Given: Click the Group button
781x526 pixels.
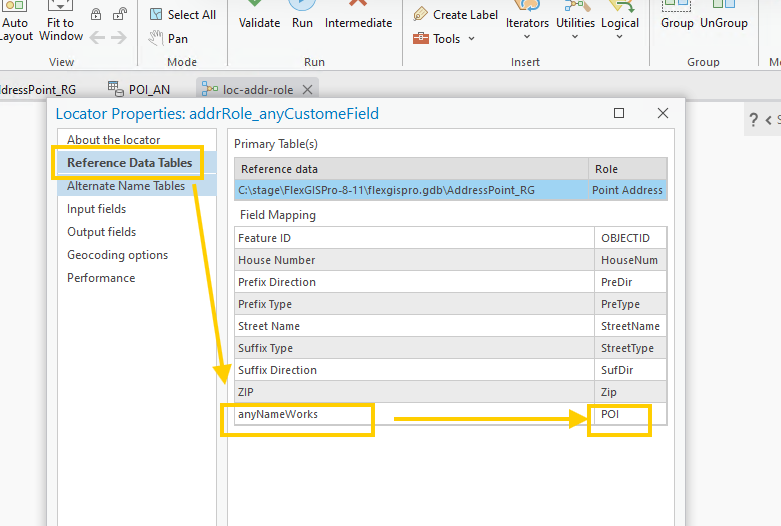Looking at the screenshot, I should click(677, 16).
